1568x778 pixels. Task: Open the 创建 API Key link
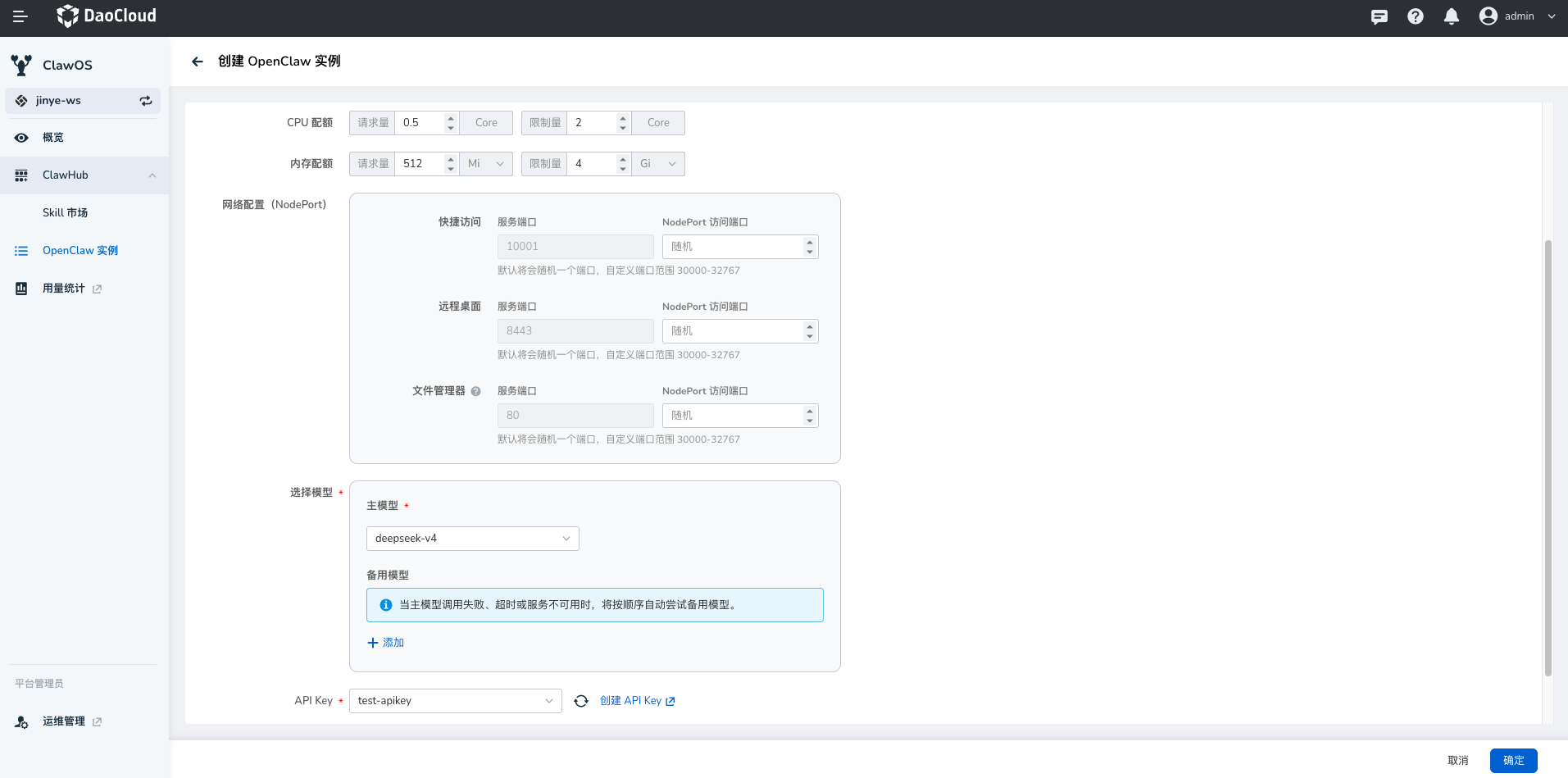coord(638,701)
